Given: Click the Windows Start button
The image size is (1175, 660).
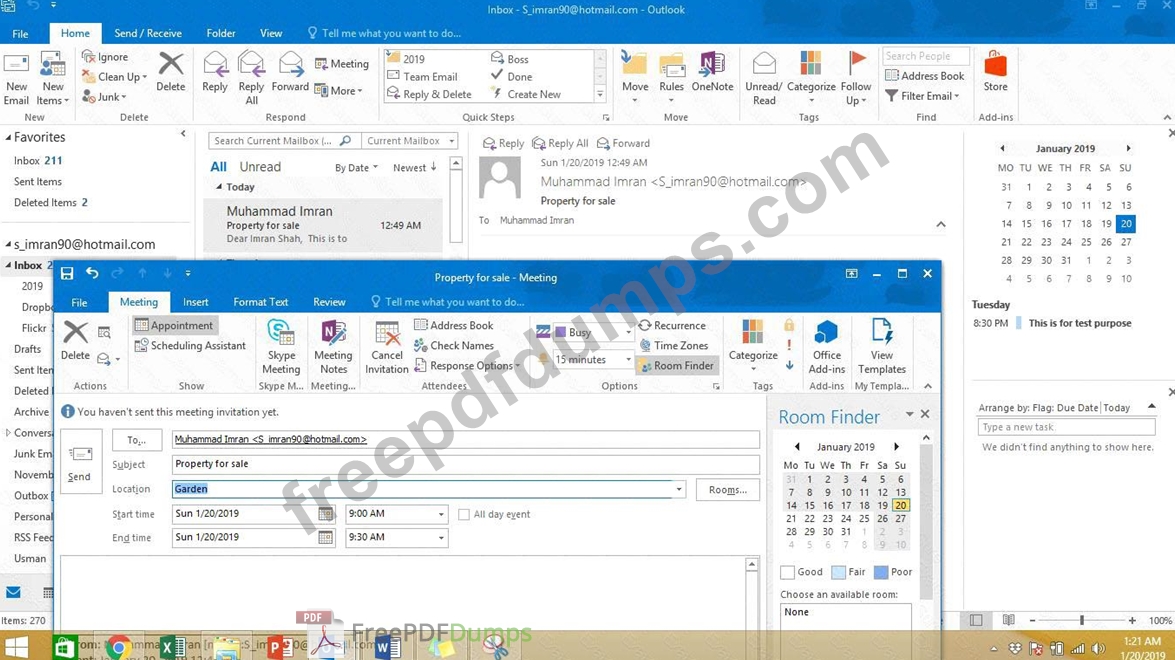Looking at the screenshot, I should [16, 646].
